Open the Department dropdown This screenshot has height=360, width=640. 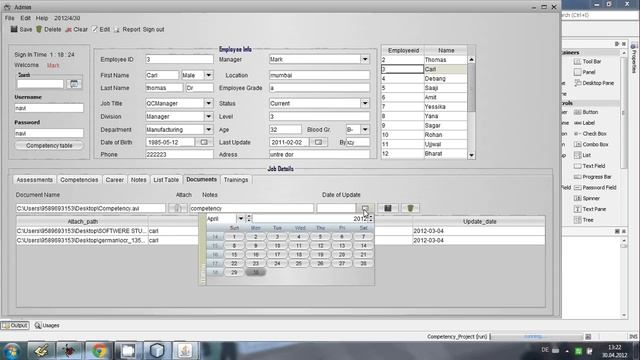coord(209,129)
